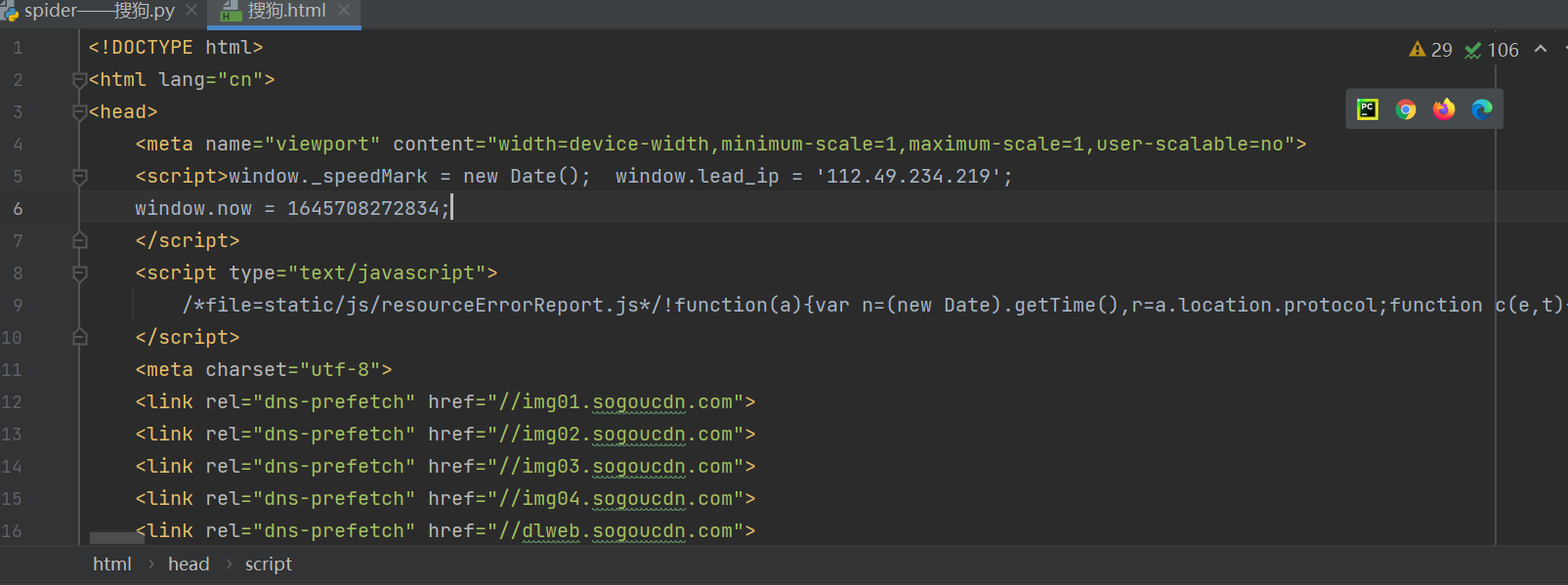Viewport: 1568px width, 585px height.
Task: Click line number 1 in gutter
Action: (18, 48)
